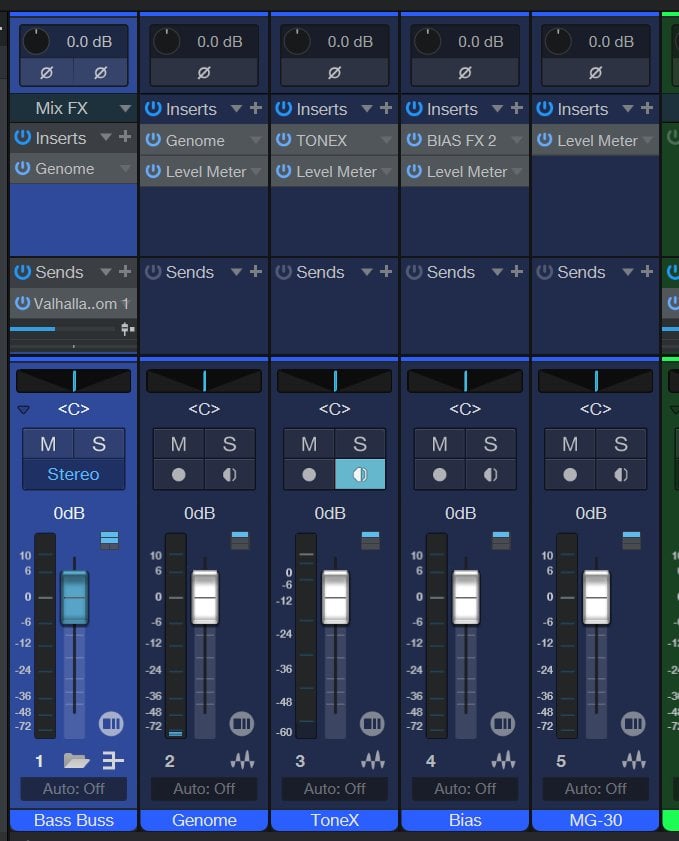The height and width of the screenshot is (841, 679).
Task: Open channel editor on Bias channel
Action: pos(503,724)
